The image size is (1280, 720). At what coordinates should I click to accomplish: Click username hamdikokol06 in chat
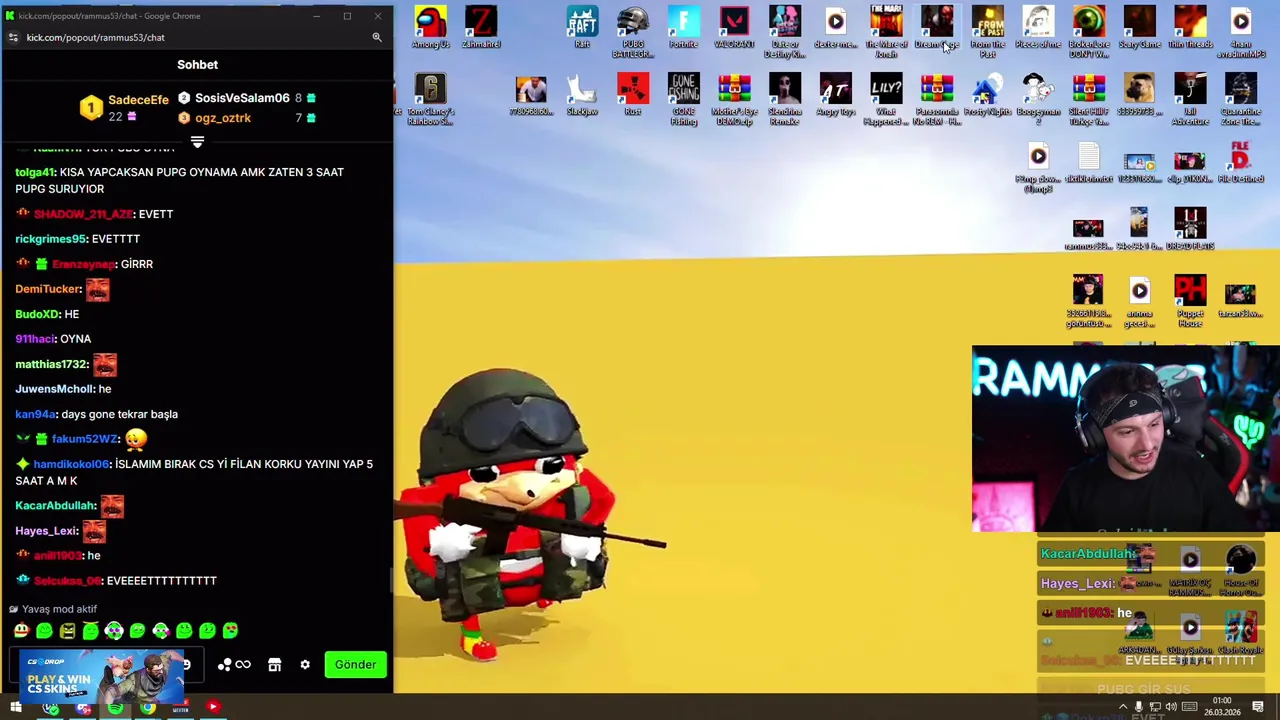[x=71, y=464]
